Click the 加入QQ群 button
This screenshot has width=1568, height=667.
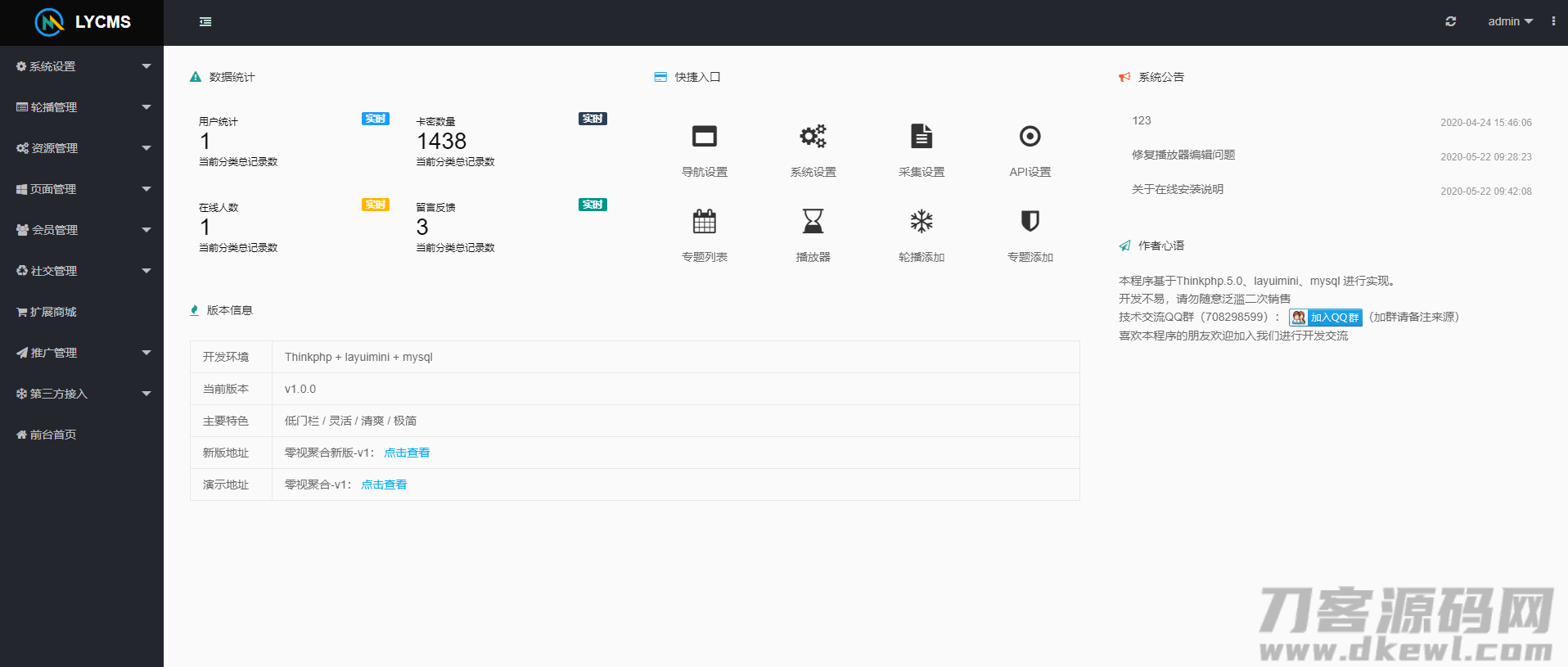click(x=1326, y=318)
